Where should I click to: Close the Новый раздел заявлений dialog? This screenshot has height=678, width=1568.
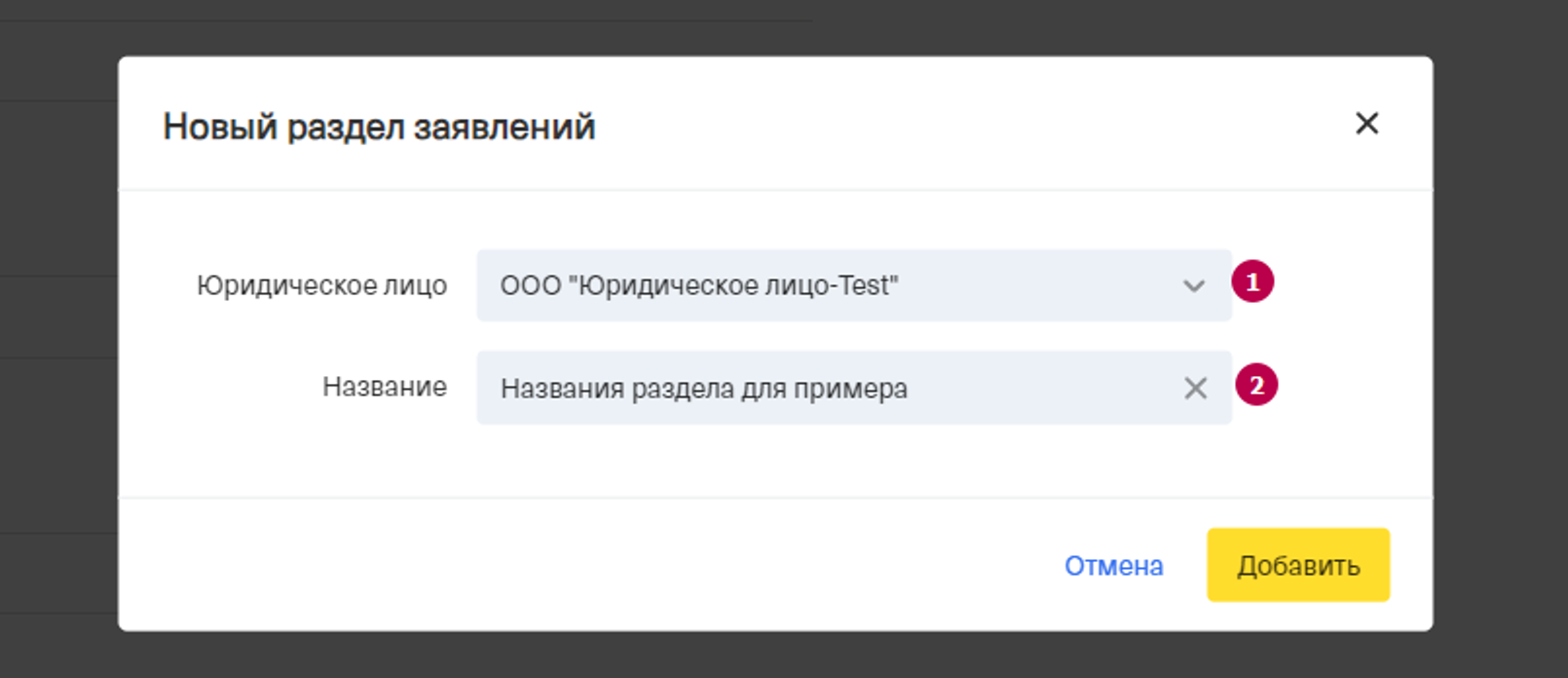(1366, 124)
